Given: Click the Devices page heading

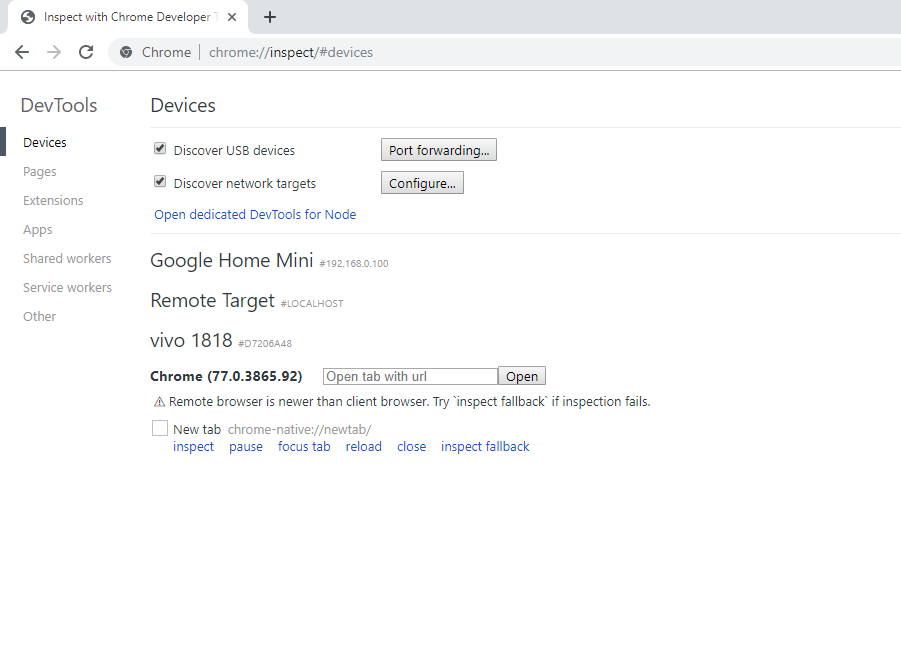Looking at the screenshot, I should point(183,105).
